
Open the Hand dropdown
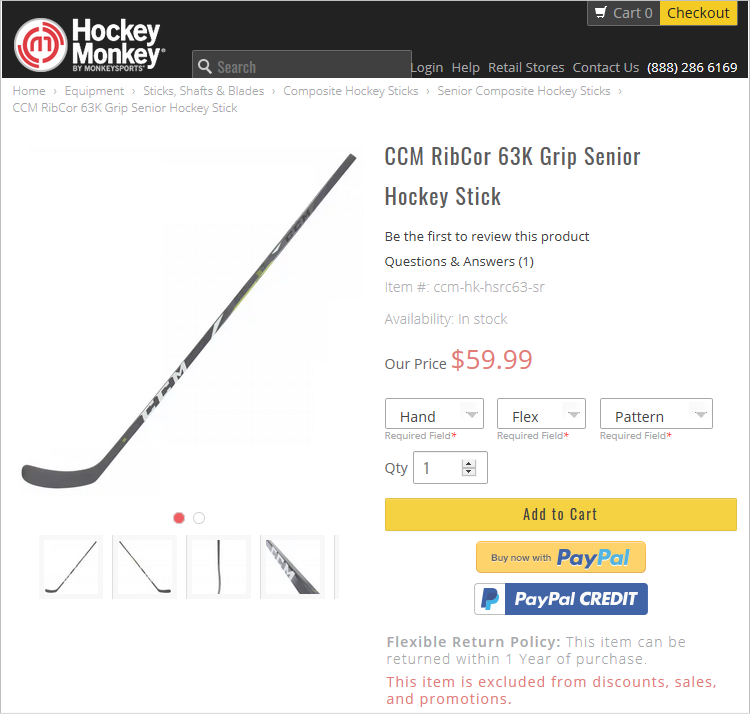(434, 414)
